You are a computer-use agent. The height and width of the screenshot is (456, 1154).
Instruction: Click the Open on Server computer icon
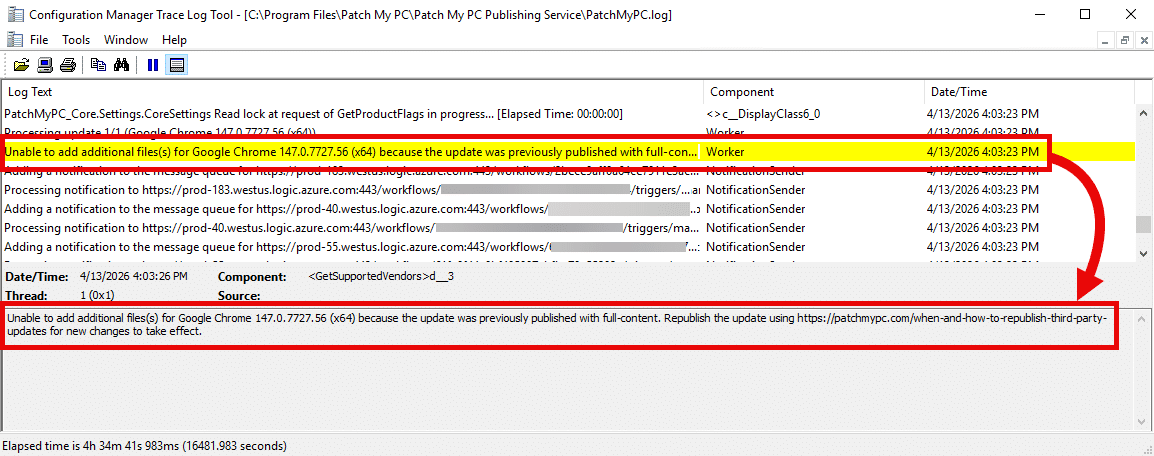point(45,65)
